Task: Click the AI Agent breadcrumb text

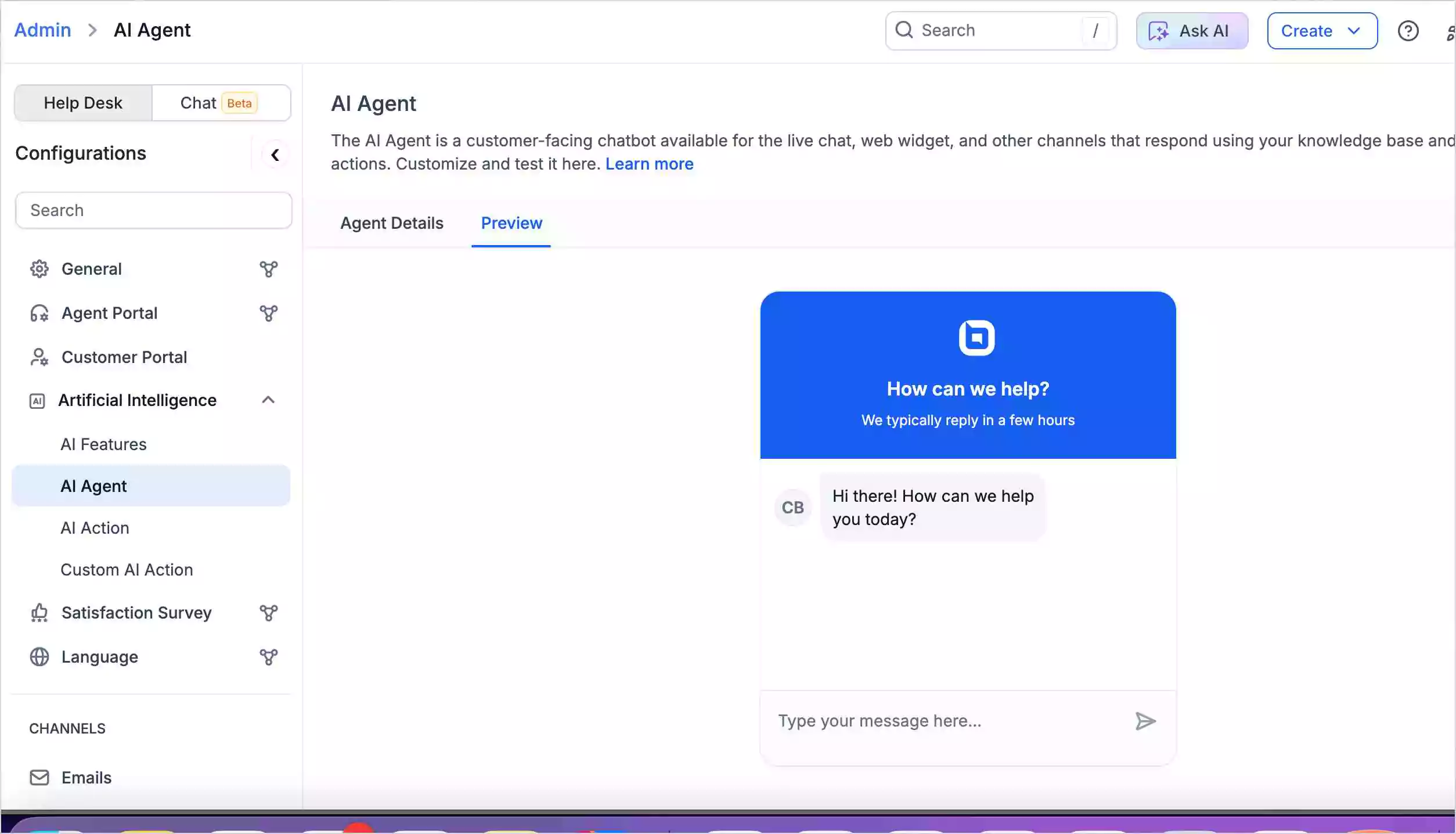Action: coord(152,30)
